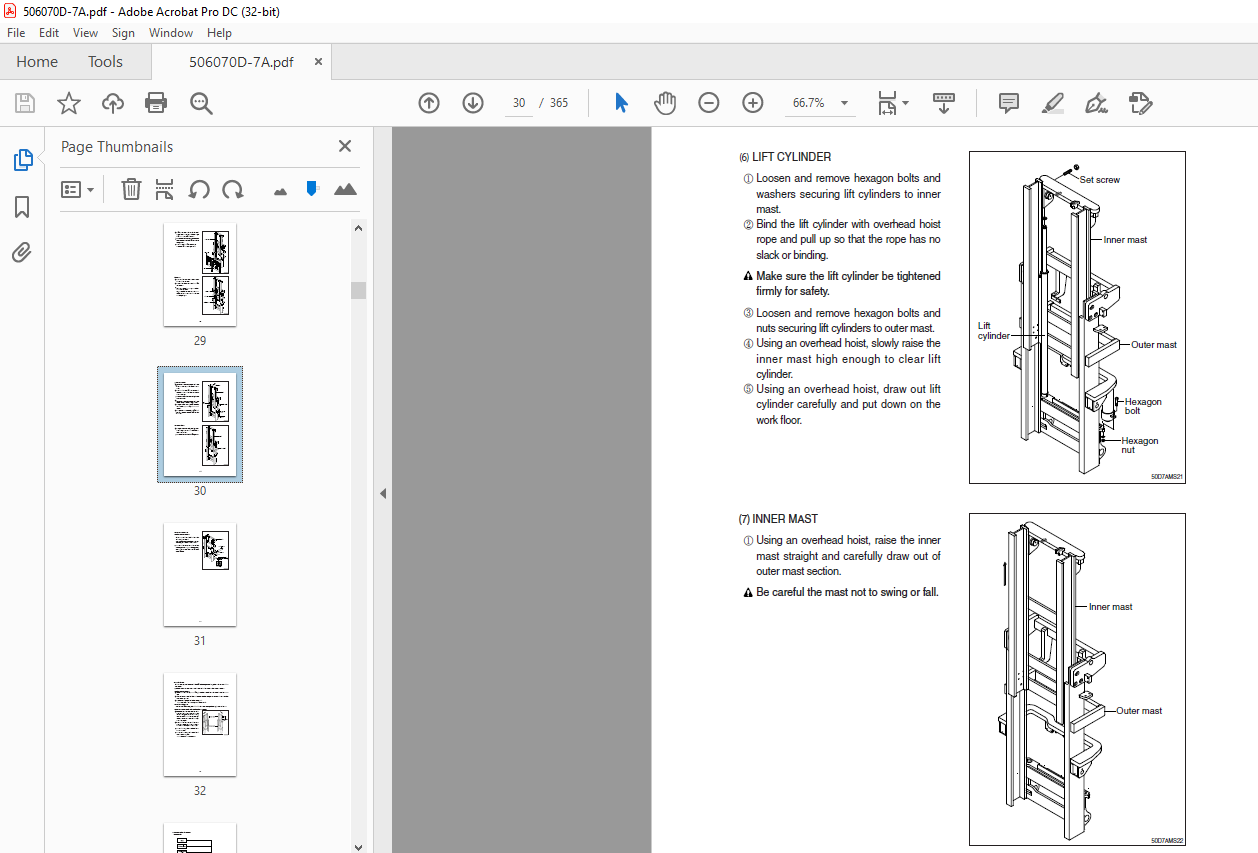Open the sign document tool

(1096, 103)
